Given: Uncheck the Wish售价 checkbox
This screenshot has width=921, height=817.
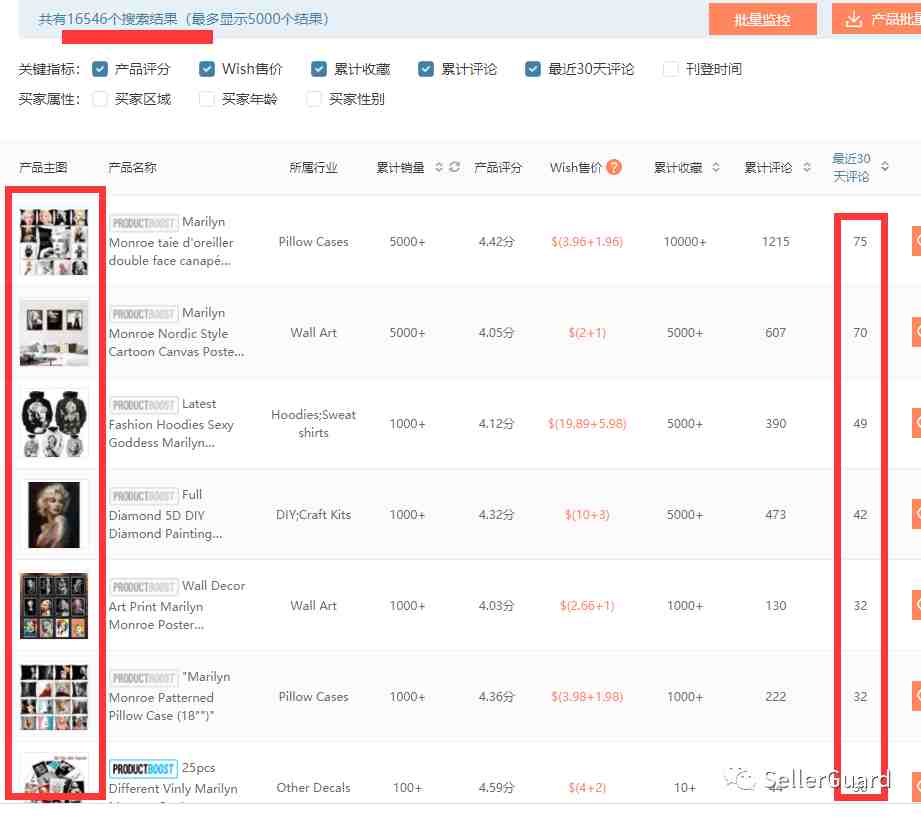Looking at the screenshot, I should 207,69.
